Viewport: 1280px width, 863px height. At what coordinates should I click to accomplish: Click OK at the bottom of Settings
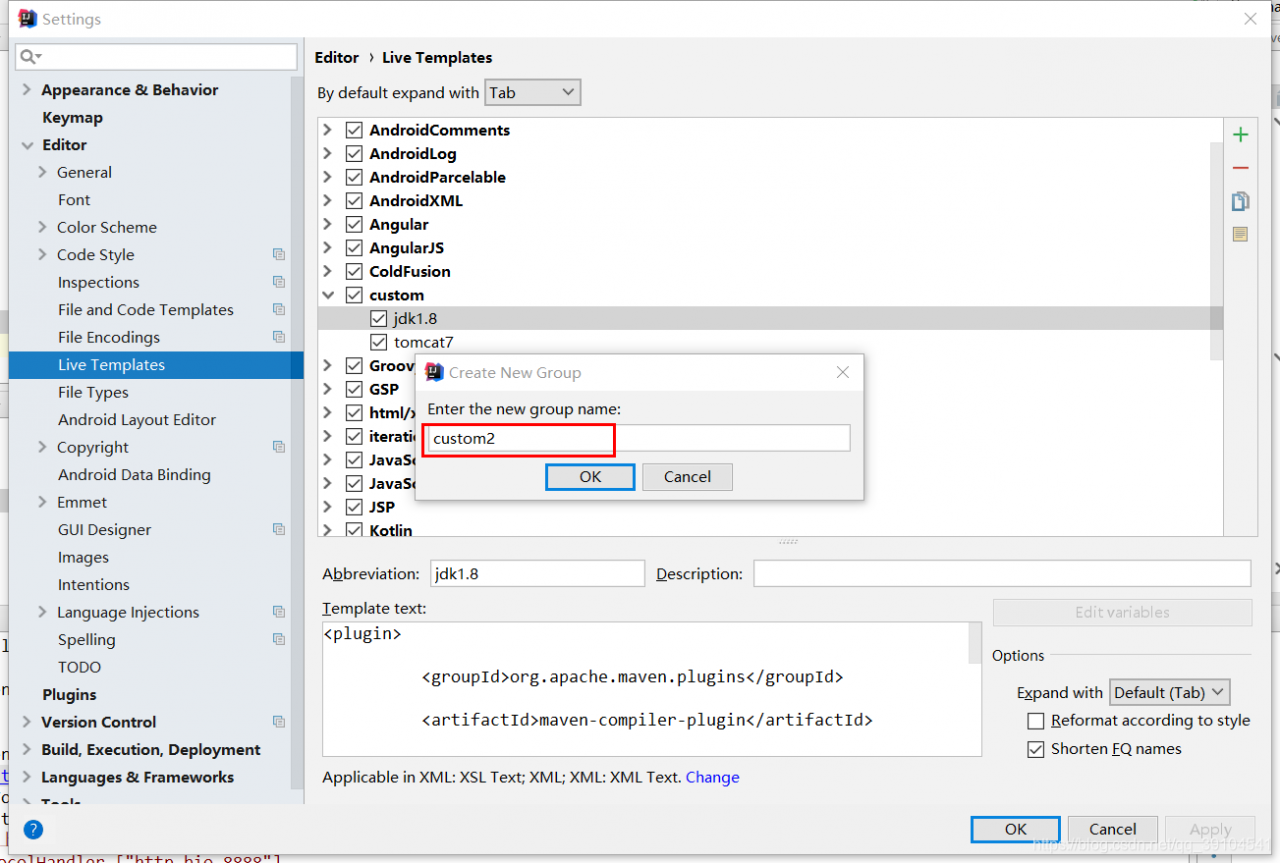coord(1015,829)
